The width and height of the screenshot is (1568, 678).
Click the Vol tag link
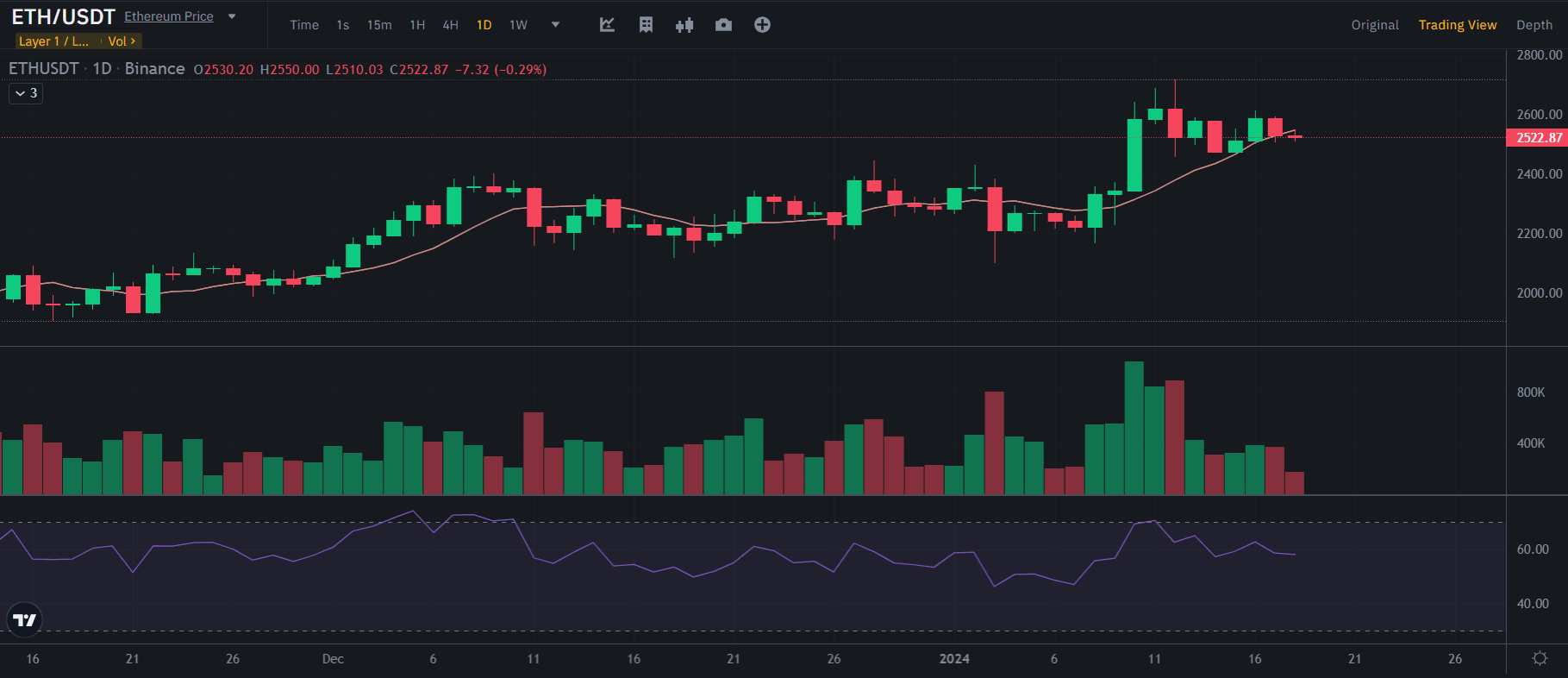(122, 41)
